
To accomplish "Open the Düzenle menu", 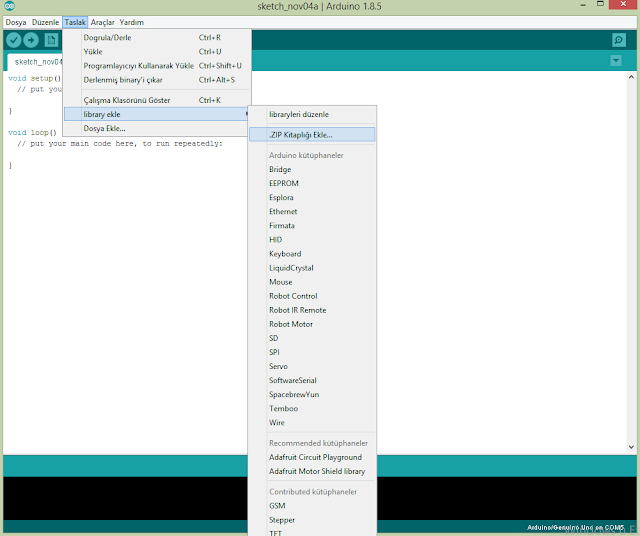I will point(45,22).
